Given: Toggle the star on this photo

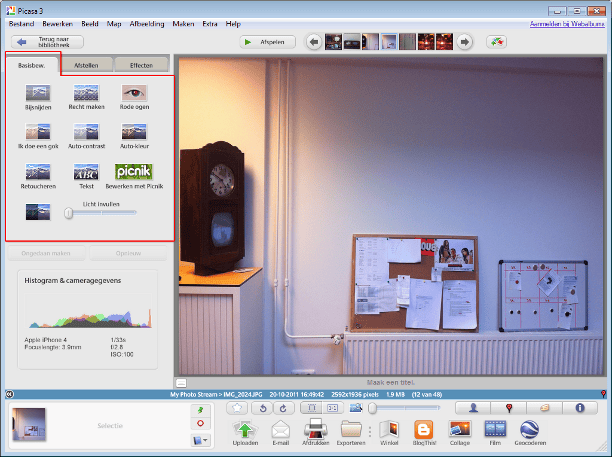Looking at the screenshot, I should click(237, 408).
